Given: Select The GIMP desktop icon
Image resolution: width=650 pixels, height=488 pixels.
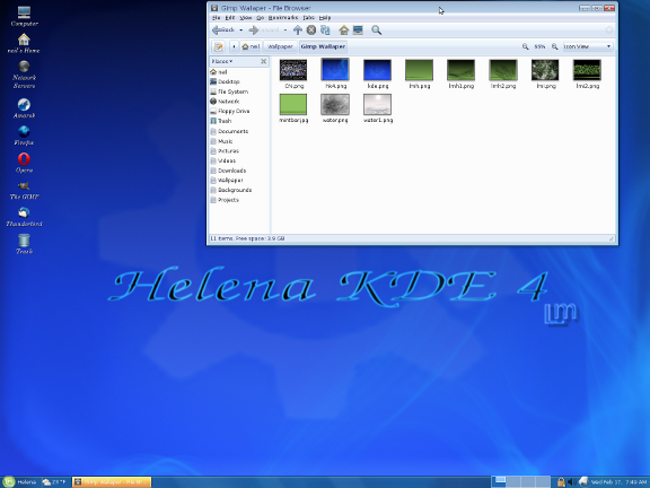Looking at the screenshot, I should [x=24, y=190].
